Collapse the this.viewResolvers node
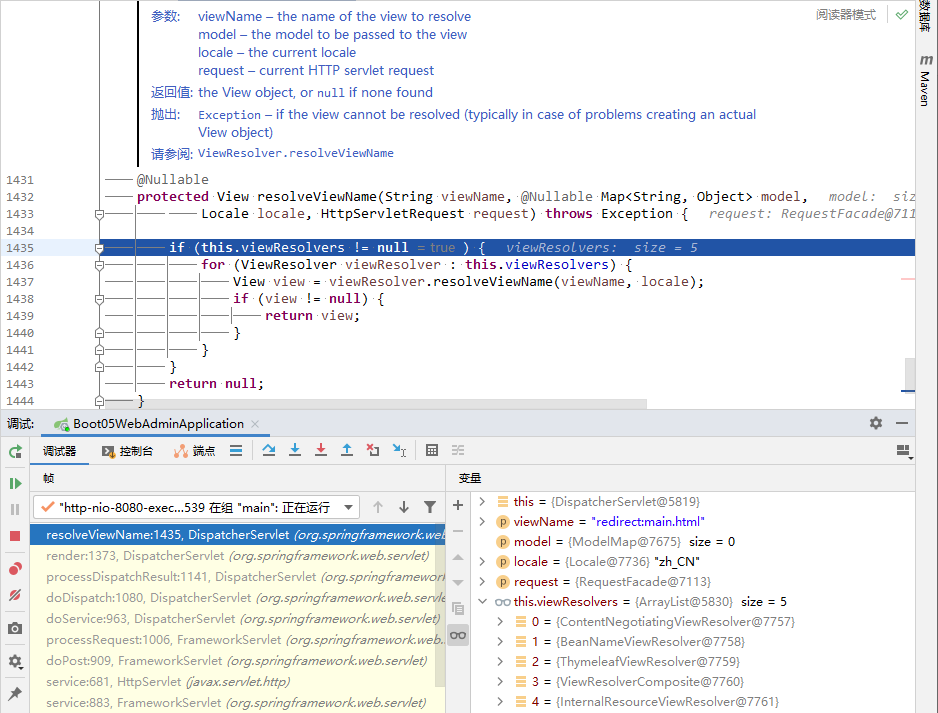Viewport: 938px width, 713px height. click(483, 602)
